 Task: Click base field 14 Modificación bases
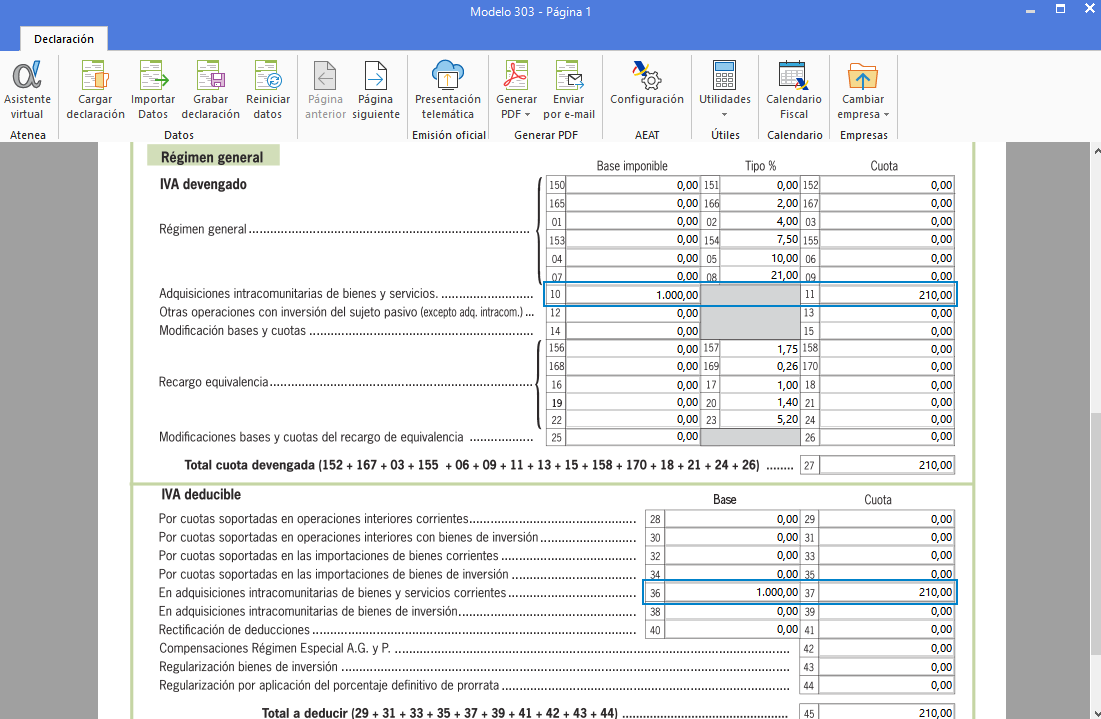(632, 331)
